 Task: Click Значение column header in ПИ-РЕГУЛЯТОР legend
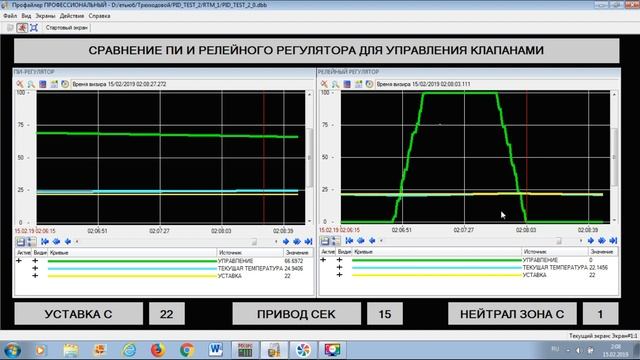coord(298,253)
